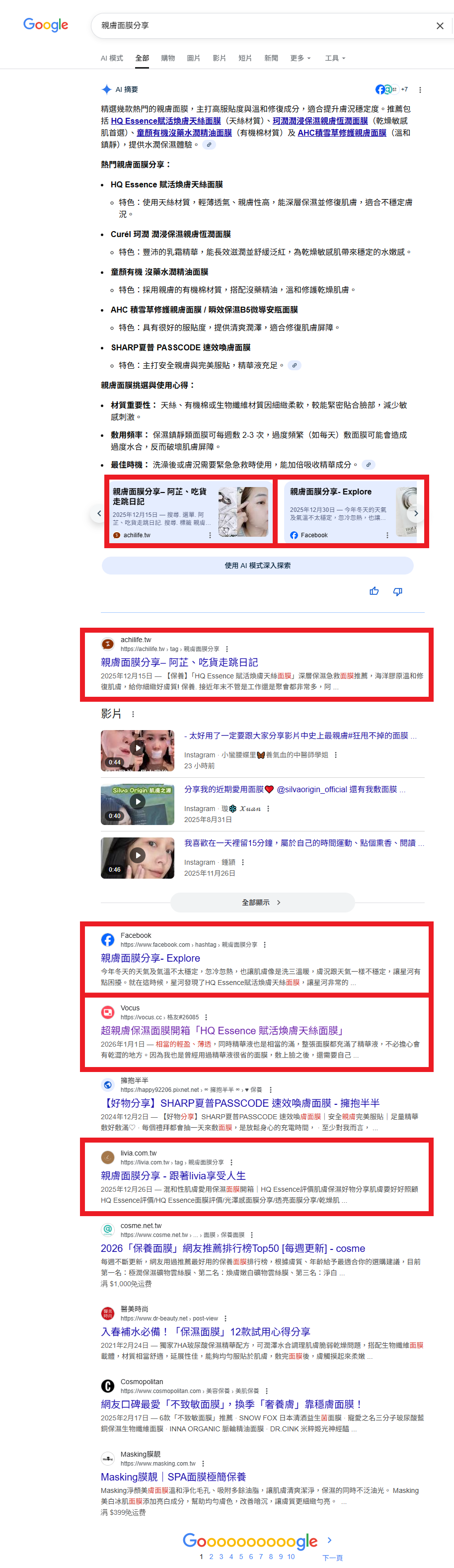Viewport: 454px width, 1568px height.
Task: Click 使用 AI 模式深入探索 button
Action: pyautogui.click(x=257, y=566)
